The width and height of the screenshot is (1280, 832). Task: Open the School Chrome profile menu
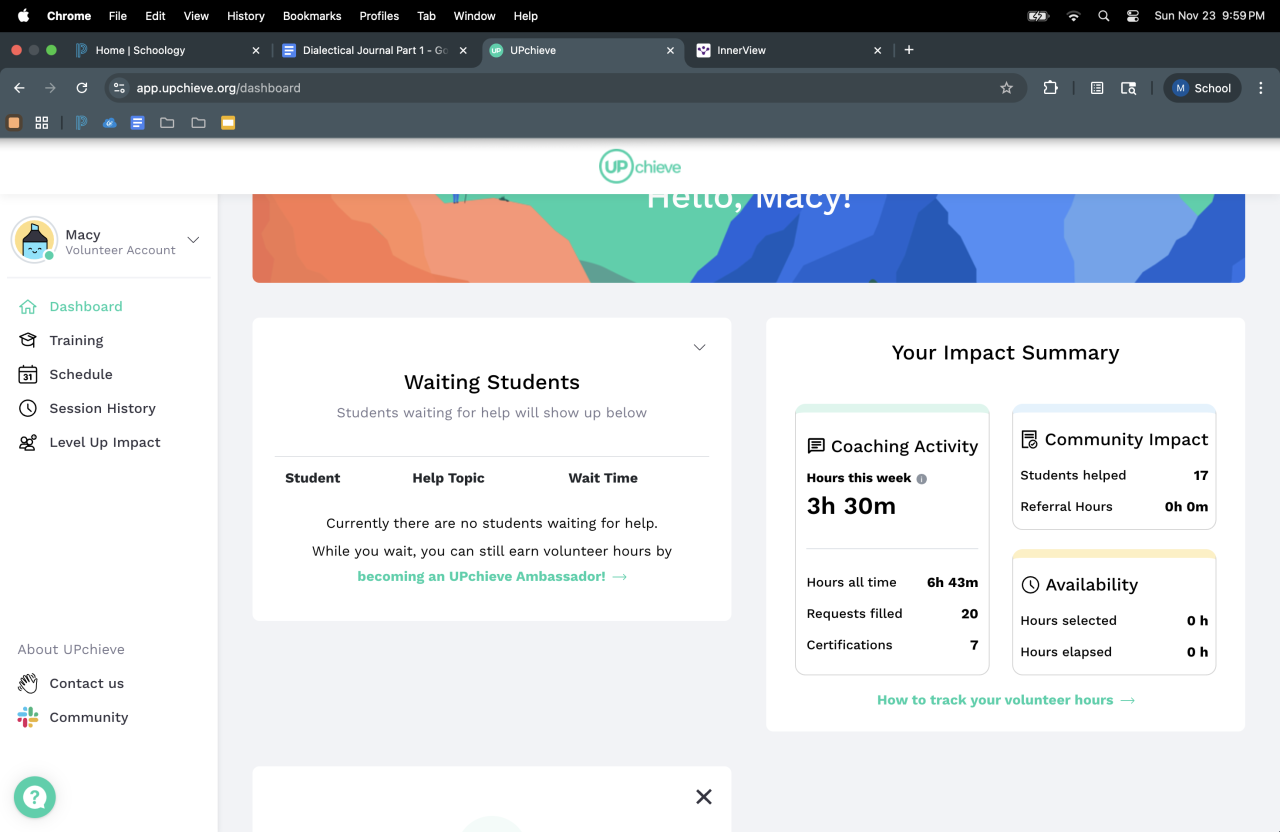1201,88
